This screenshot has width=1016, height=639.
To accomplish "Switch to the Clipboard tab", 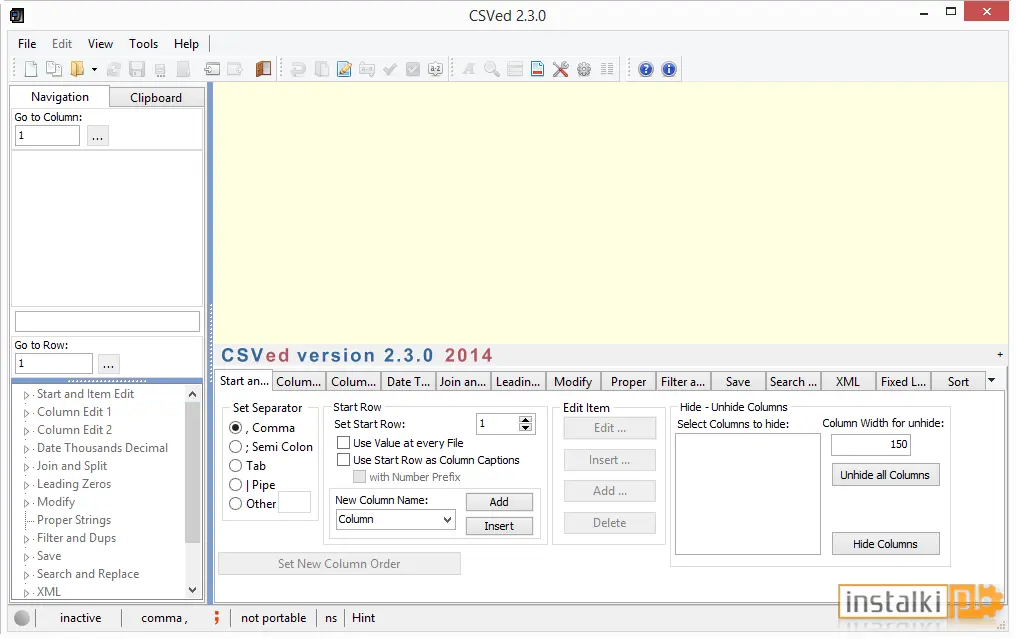I will coord(156,98).
